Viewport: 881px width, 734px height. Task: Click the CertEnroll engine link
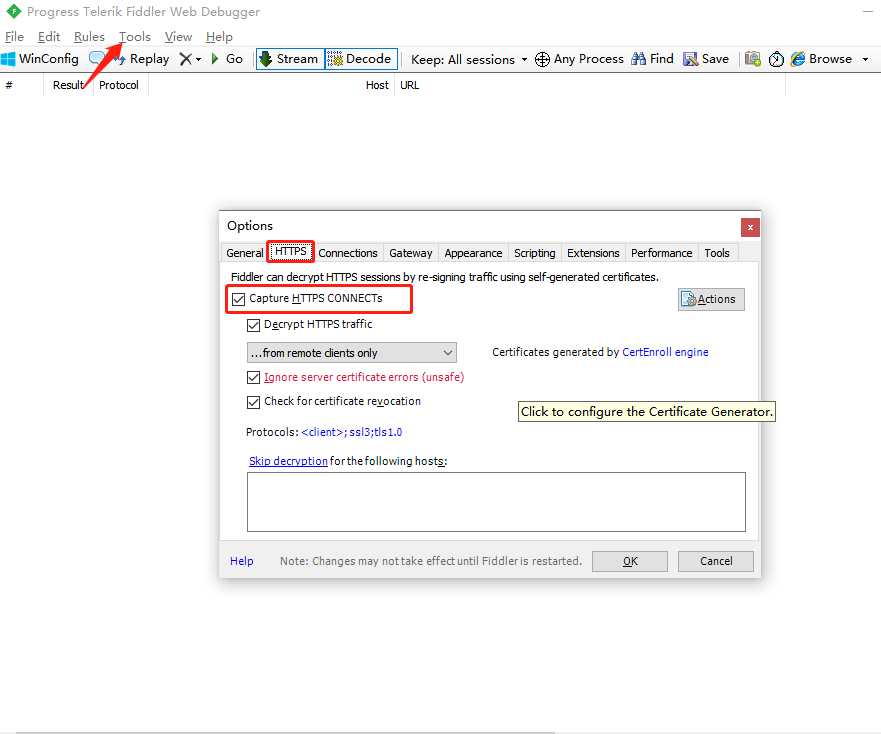665,352
